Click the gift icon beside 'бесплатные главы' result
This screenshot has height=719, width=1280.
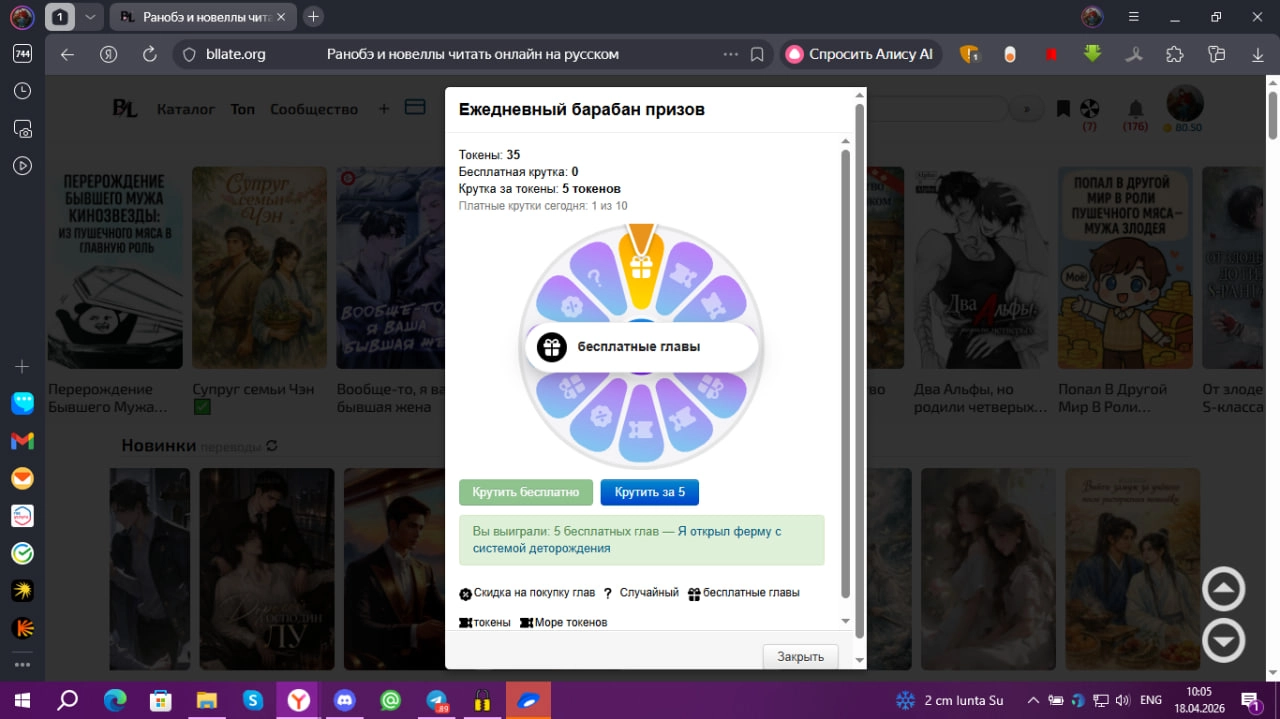click(x=552, y=347)
